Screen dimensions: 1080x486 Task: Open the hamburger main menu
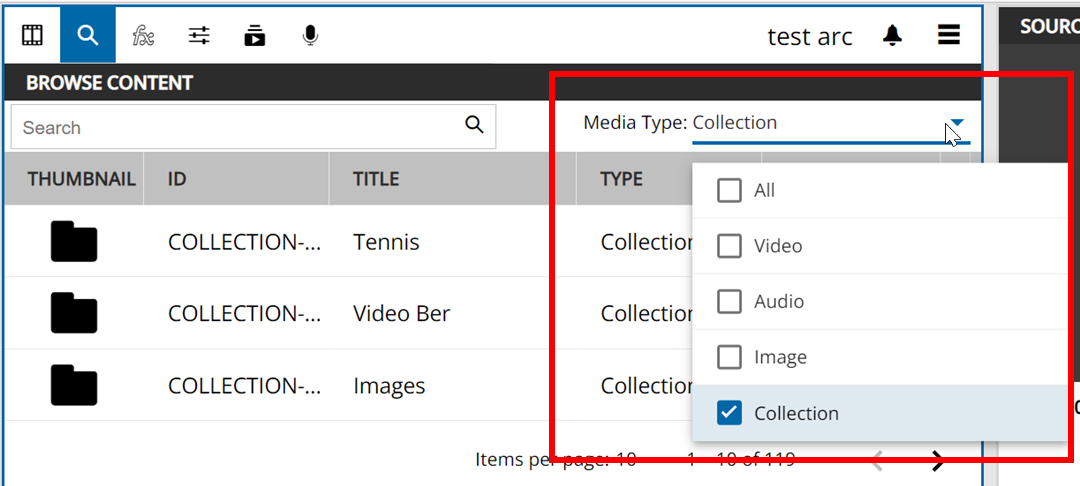[948, 36]
